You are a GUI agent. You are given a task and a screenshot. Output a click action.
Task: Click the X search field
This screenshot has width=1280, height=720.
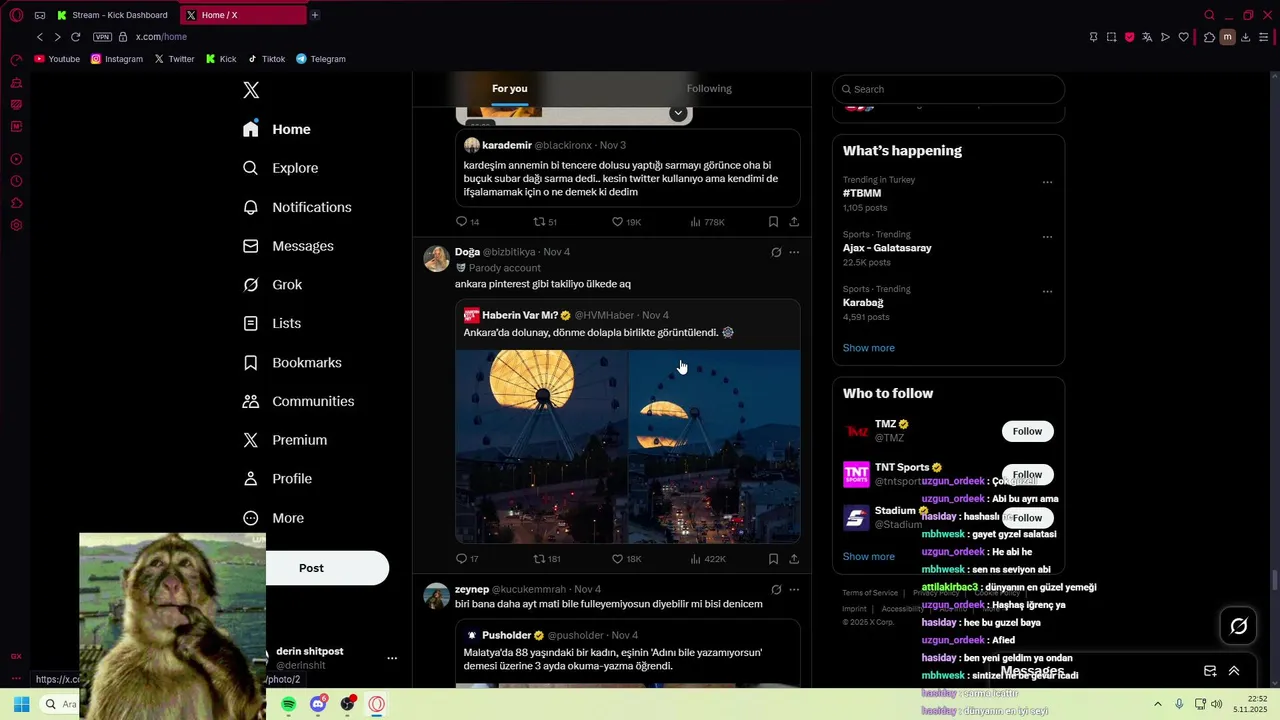948,89
